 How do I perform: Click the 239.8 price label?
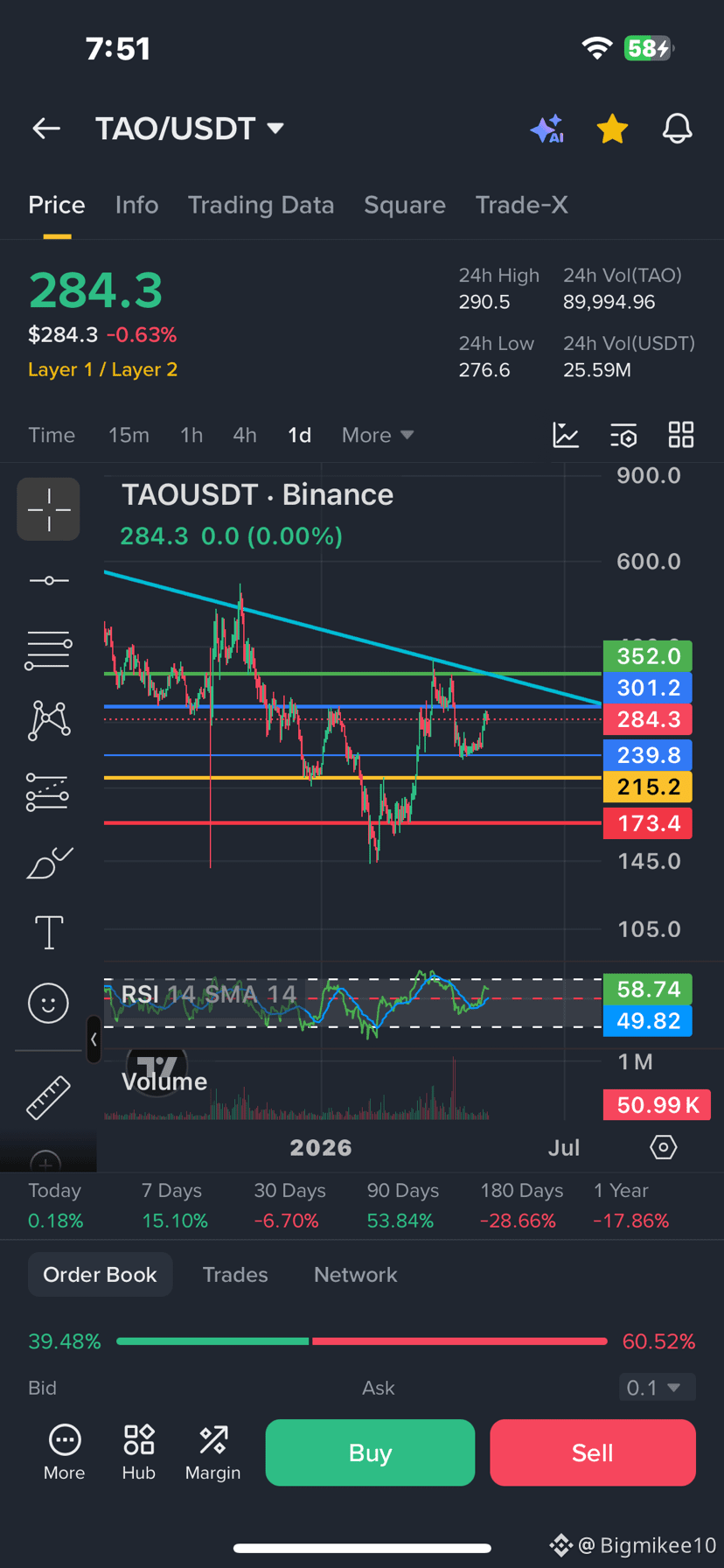coord(648,755)
